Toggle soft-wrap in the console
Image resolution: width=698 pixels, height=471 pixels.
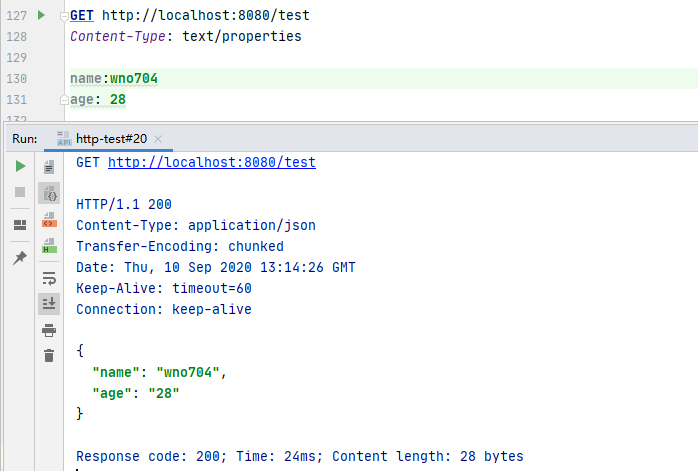pyautogui.click(x=49, y=278)
